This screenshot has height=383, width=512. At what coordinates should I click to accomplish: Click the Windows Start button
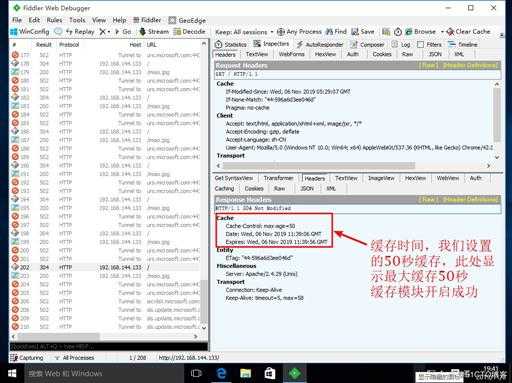[12, 373]
